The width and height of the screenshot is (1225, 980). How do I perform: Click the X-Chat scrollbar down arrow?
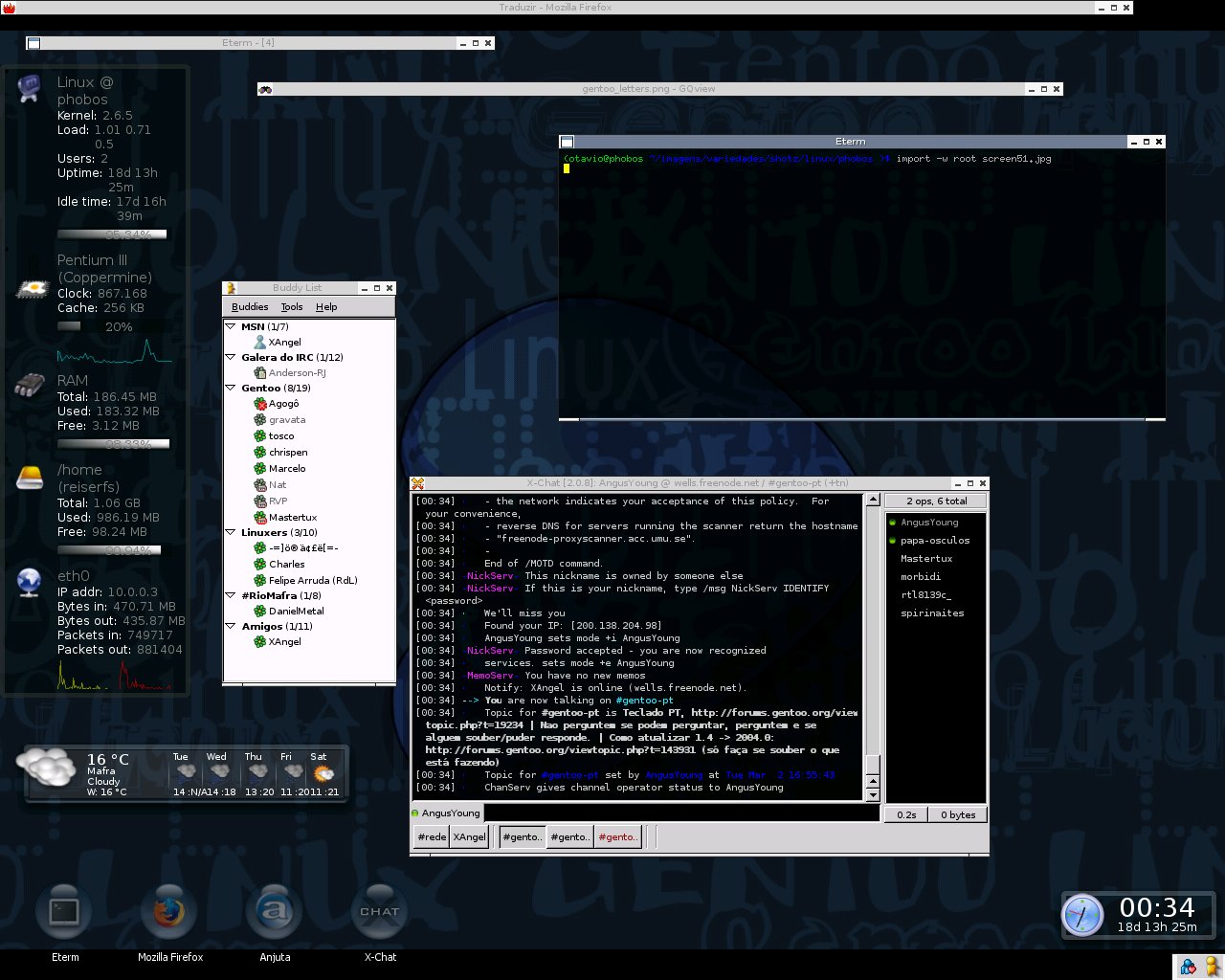(x=873, y=795)
